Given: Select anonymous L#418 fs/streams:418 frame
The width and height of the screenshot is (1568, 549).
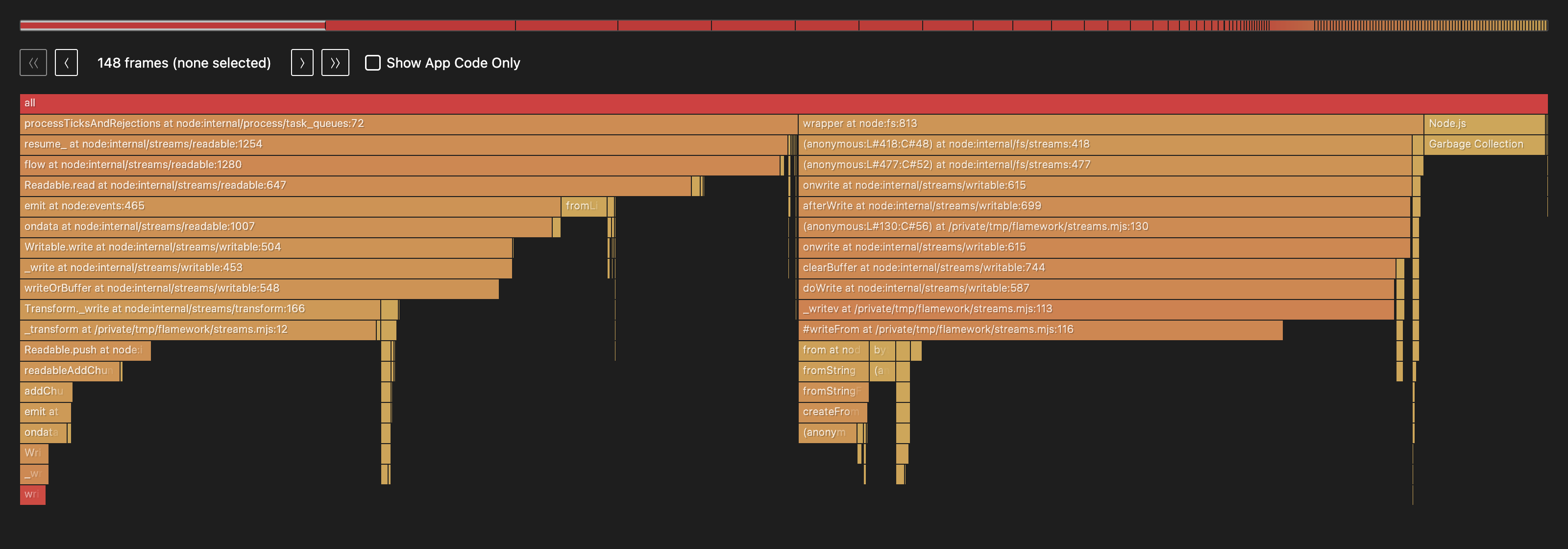Looking at the screenshot, I should 1105,145.
